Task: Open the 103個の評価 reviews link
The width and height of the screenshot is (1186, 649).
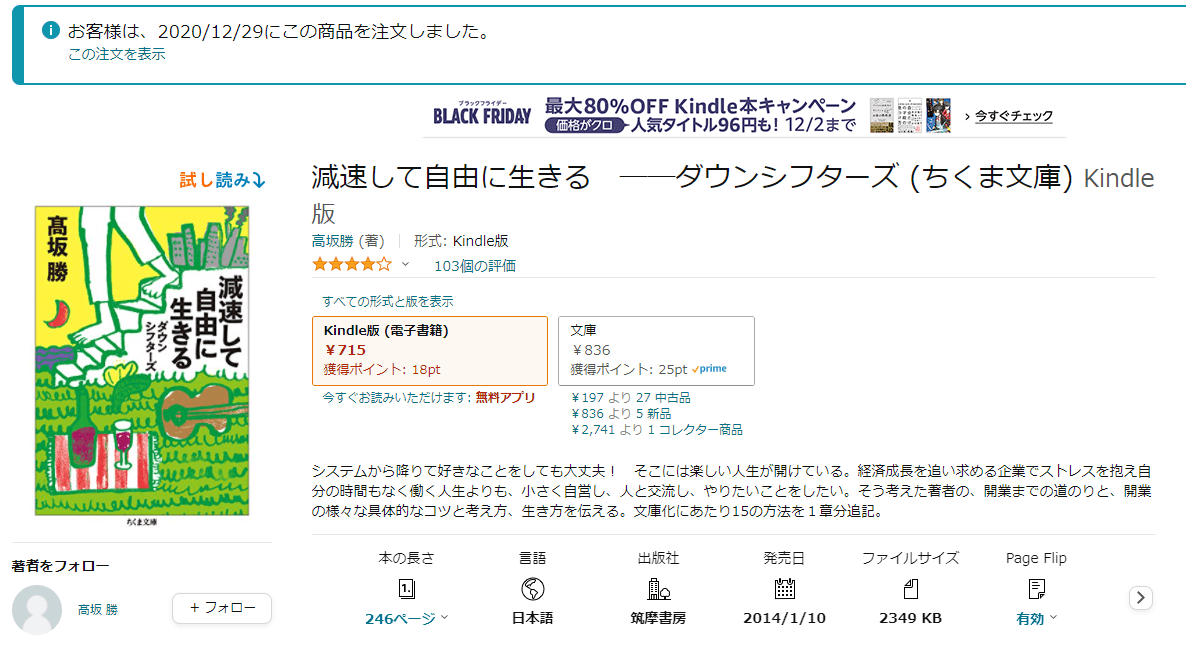Action: pos(475,266)
